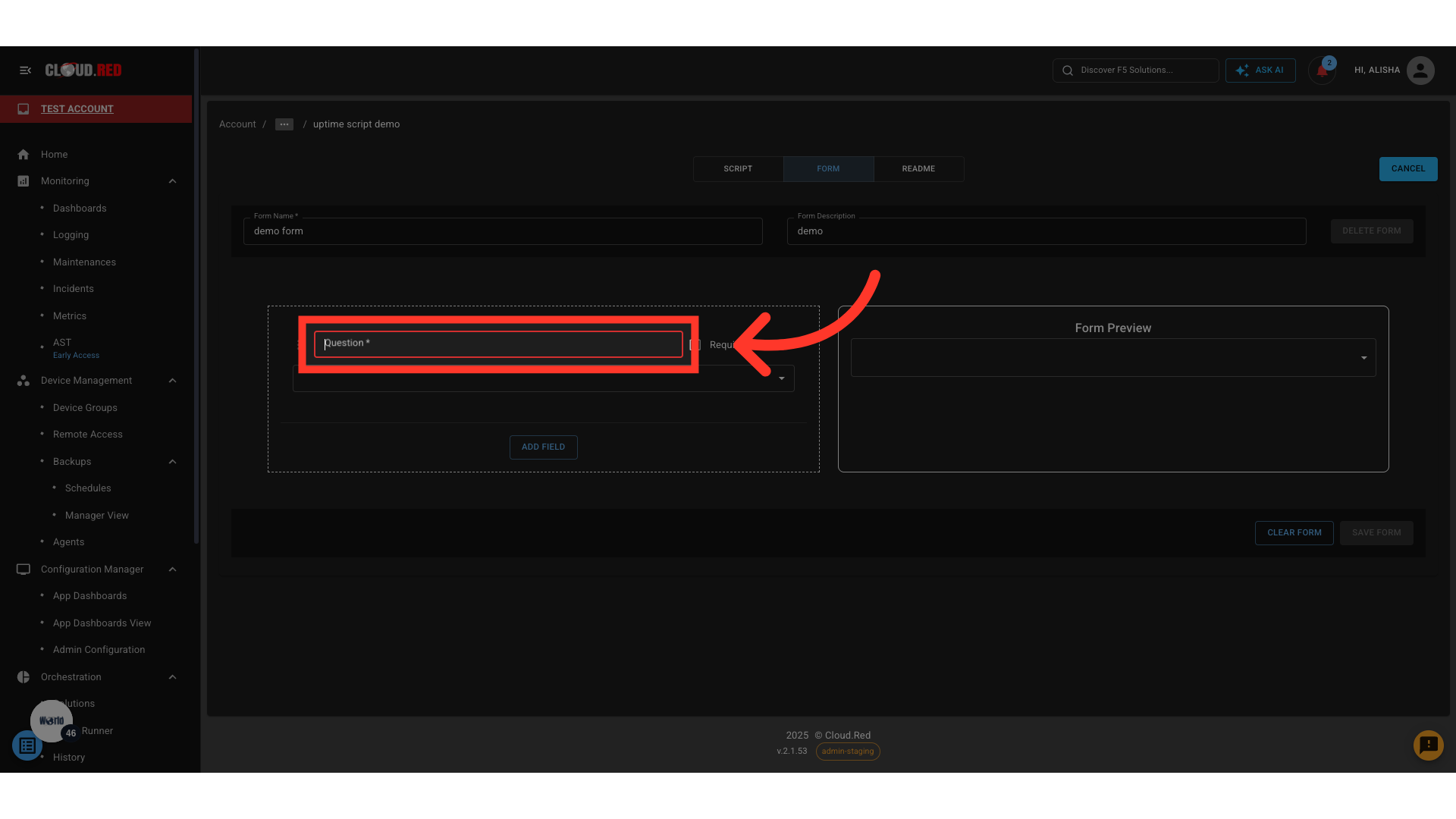Click the Add Field button

pos(543,447)
